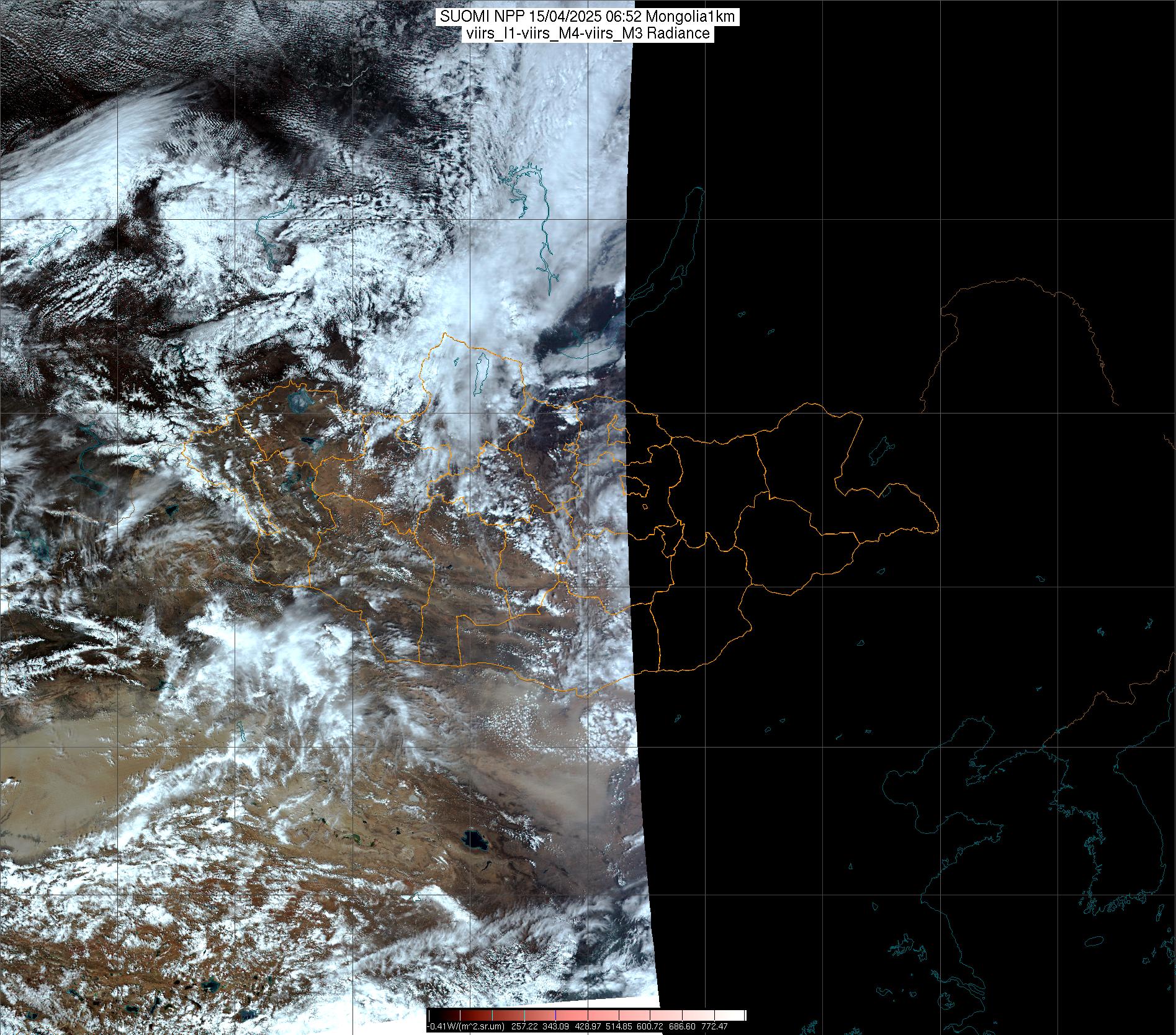Click the 'viirs_I1-viirs_M4-viirs_M3 Radiance' caption
1176x1035 pixels.
[x=588, y=34]
